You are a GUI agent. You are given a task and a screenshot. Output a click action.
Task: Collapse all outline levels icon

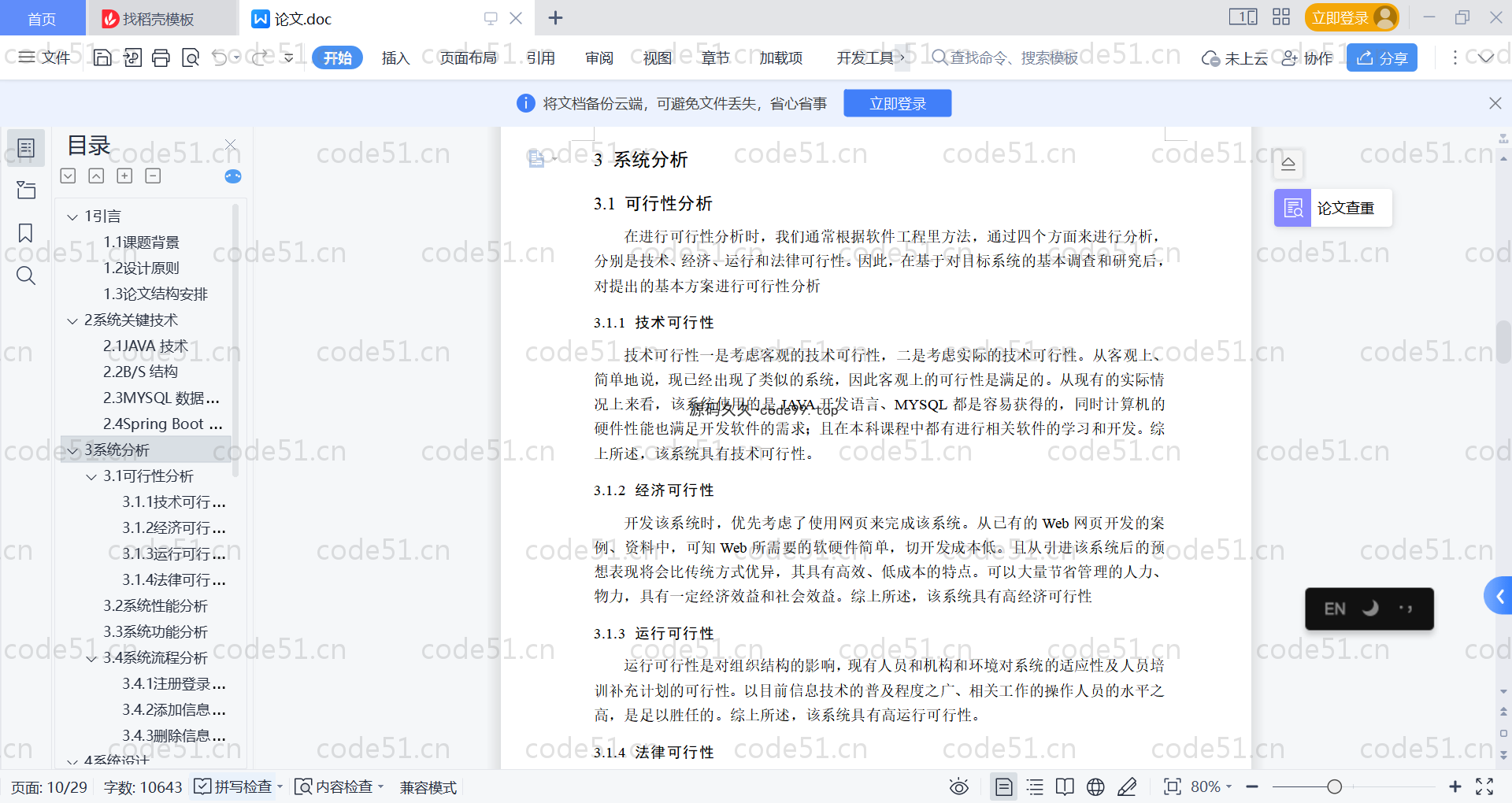click(x=96, y=176)
